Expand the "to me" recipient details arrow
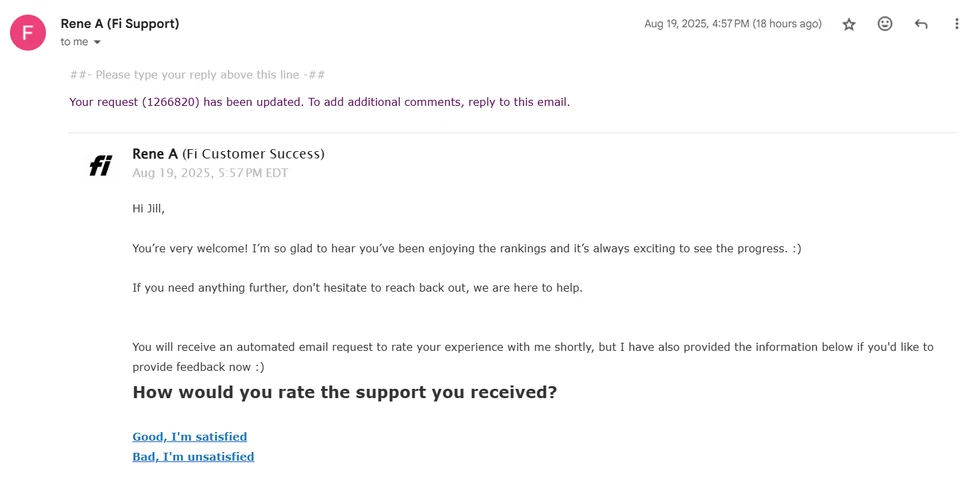Screen dimensions: 960x498 click(97, 42)
